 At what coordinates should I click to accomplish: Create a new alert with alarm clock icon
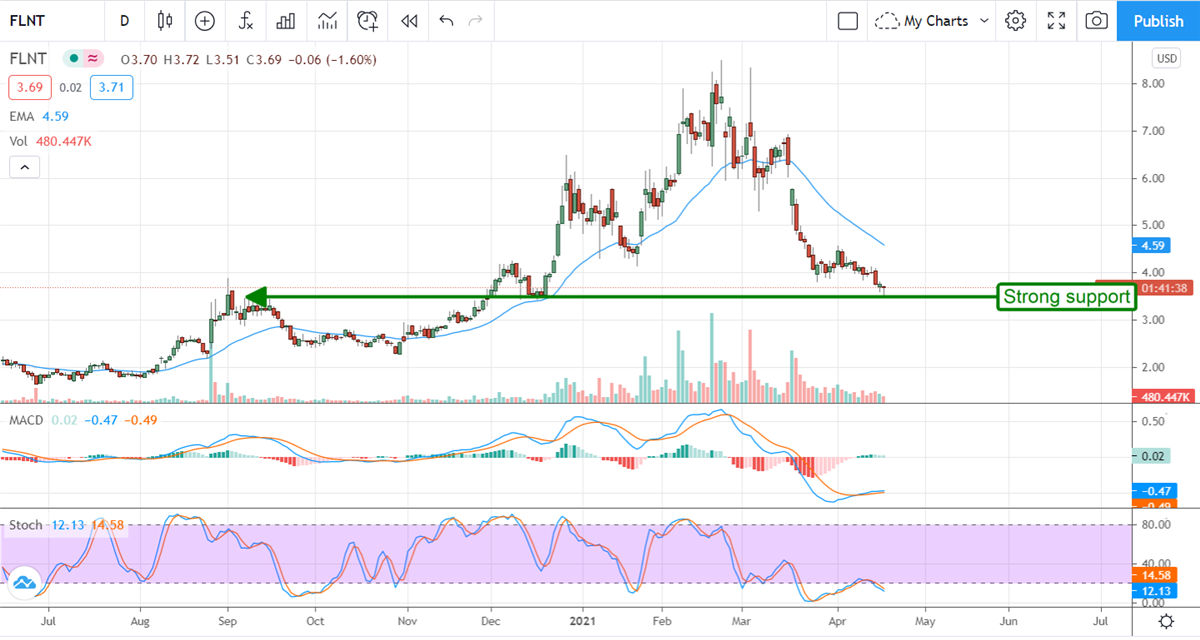368,20
